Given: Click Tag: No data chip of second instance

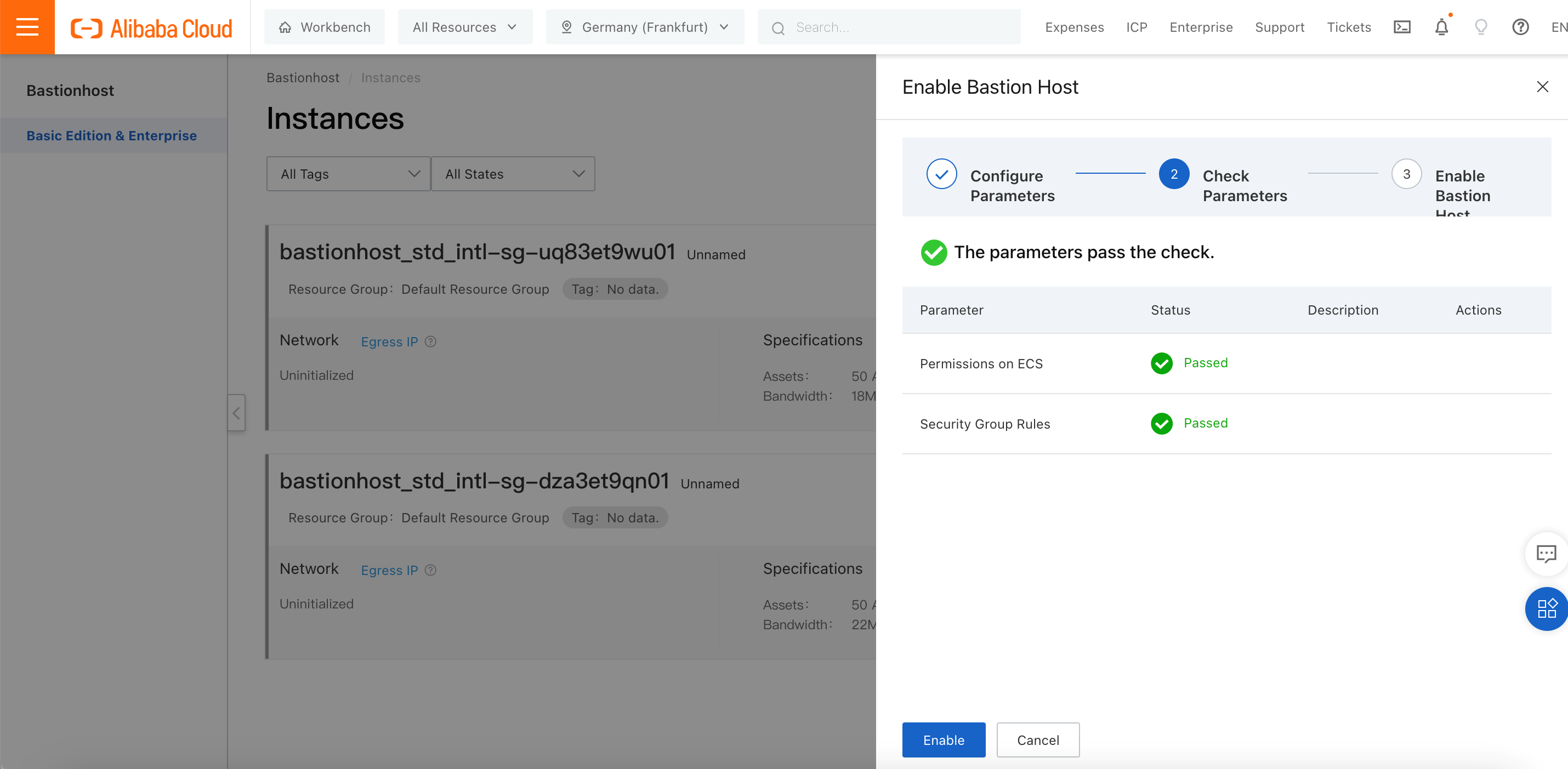Looking at the screenshot, I should point(615,518).
